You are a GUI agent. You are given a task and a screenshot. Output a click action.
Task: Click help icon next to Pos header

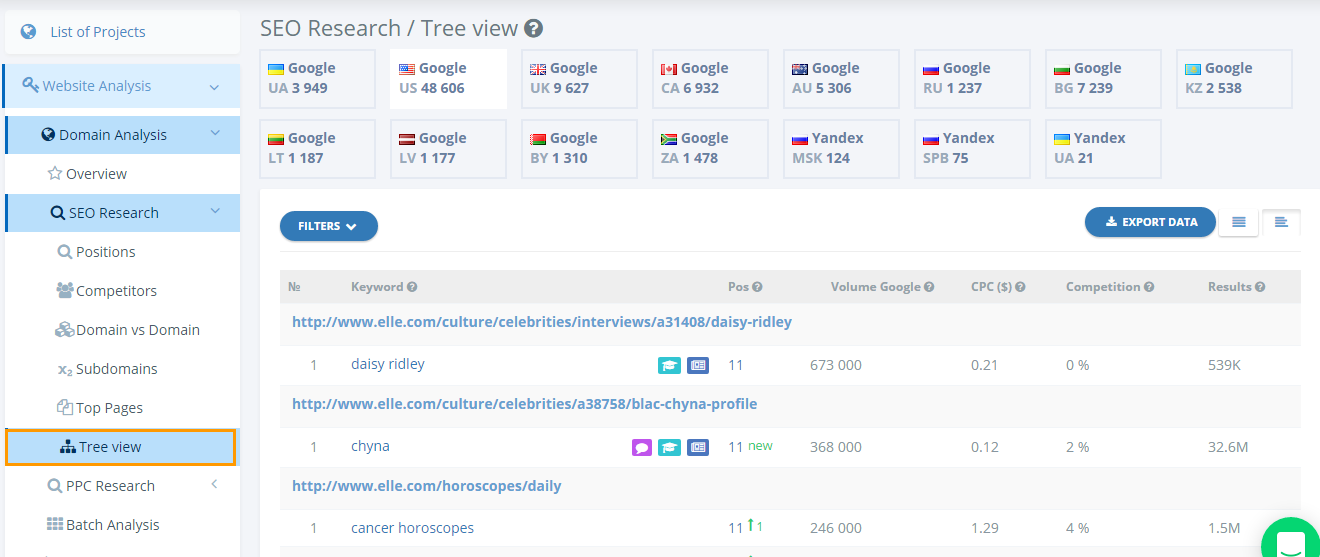[x=757, y=287]
